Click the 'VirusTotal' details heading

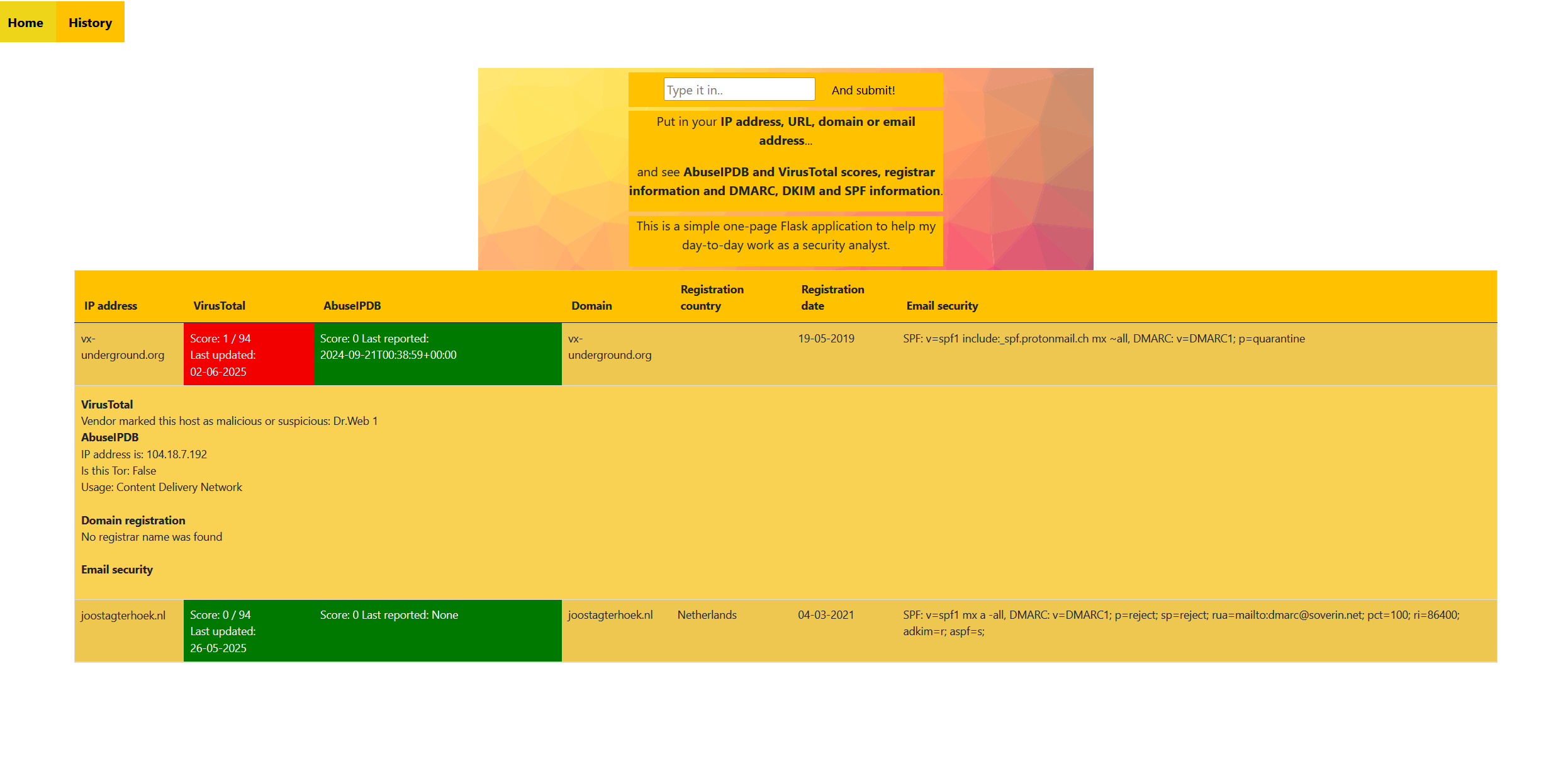107,404
